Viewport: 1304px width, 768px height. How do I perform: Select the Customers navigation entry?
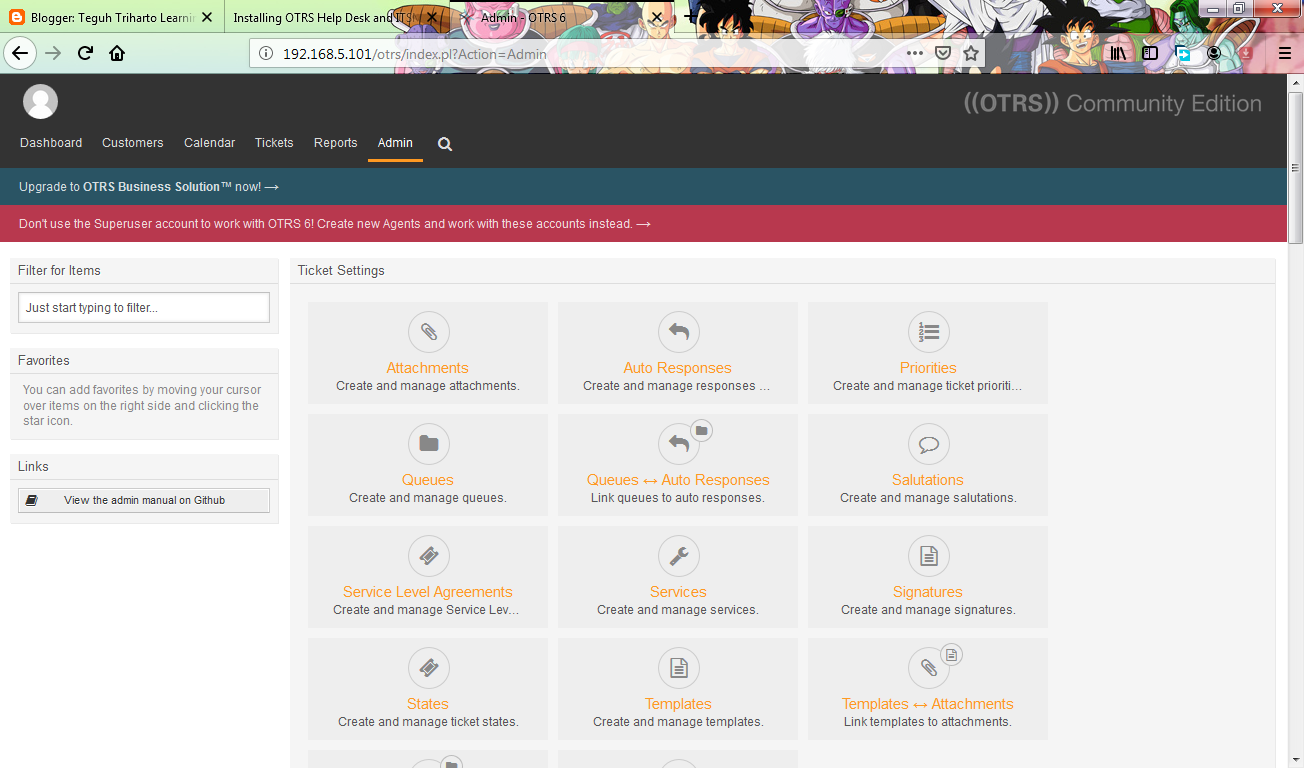[132, 142]
